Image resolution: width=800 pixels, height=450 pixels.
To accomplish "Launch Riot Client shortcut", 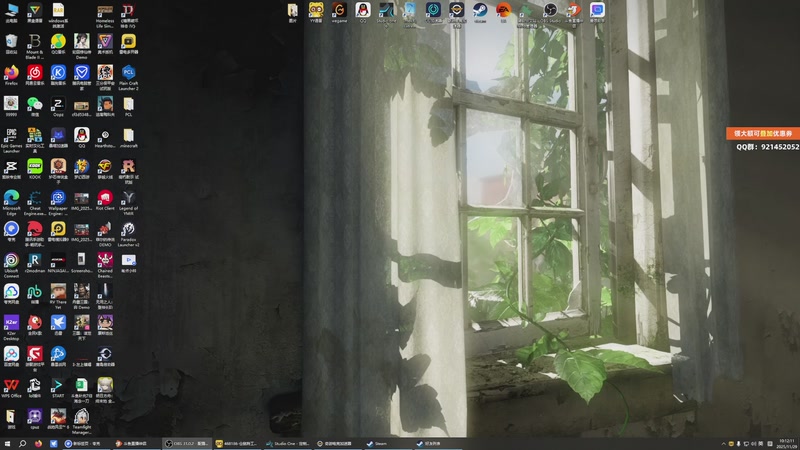I will (105, 200).
